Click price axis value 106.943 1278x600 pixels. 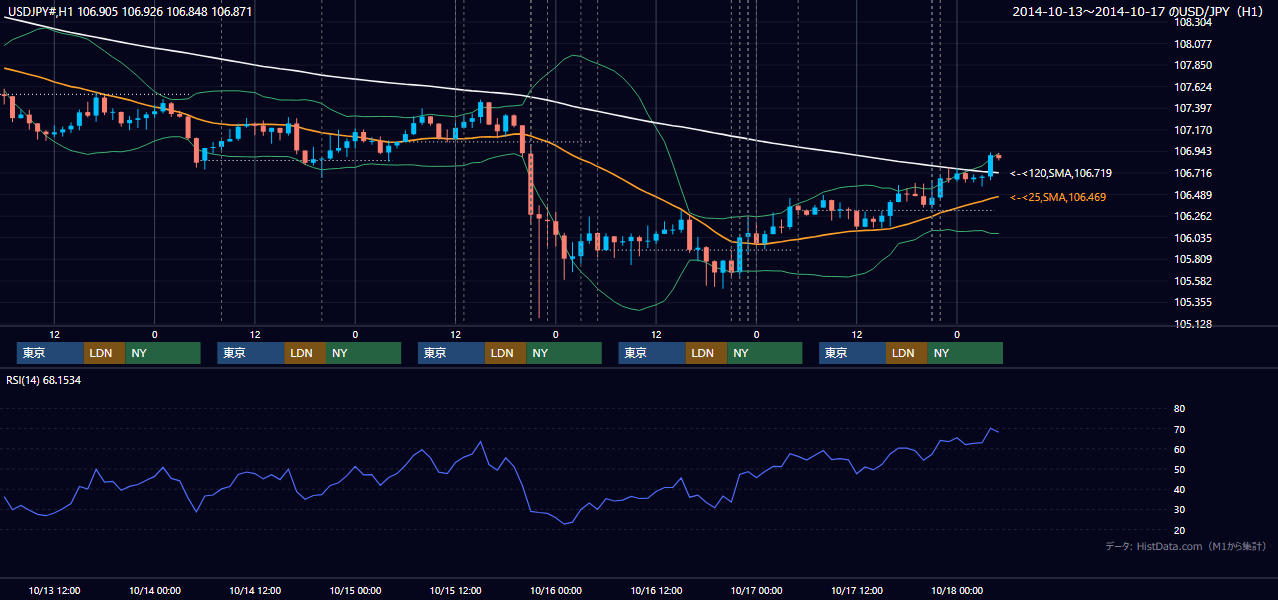[1193, 151]
